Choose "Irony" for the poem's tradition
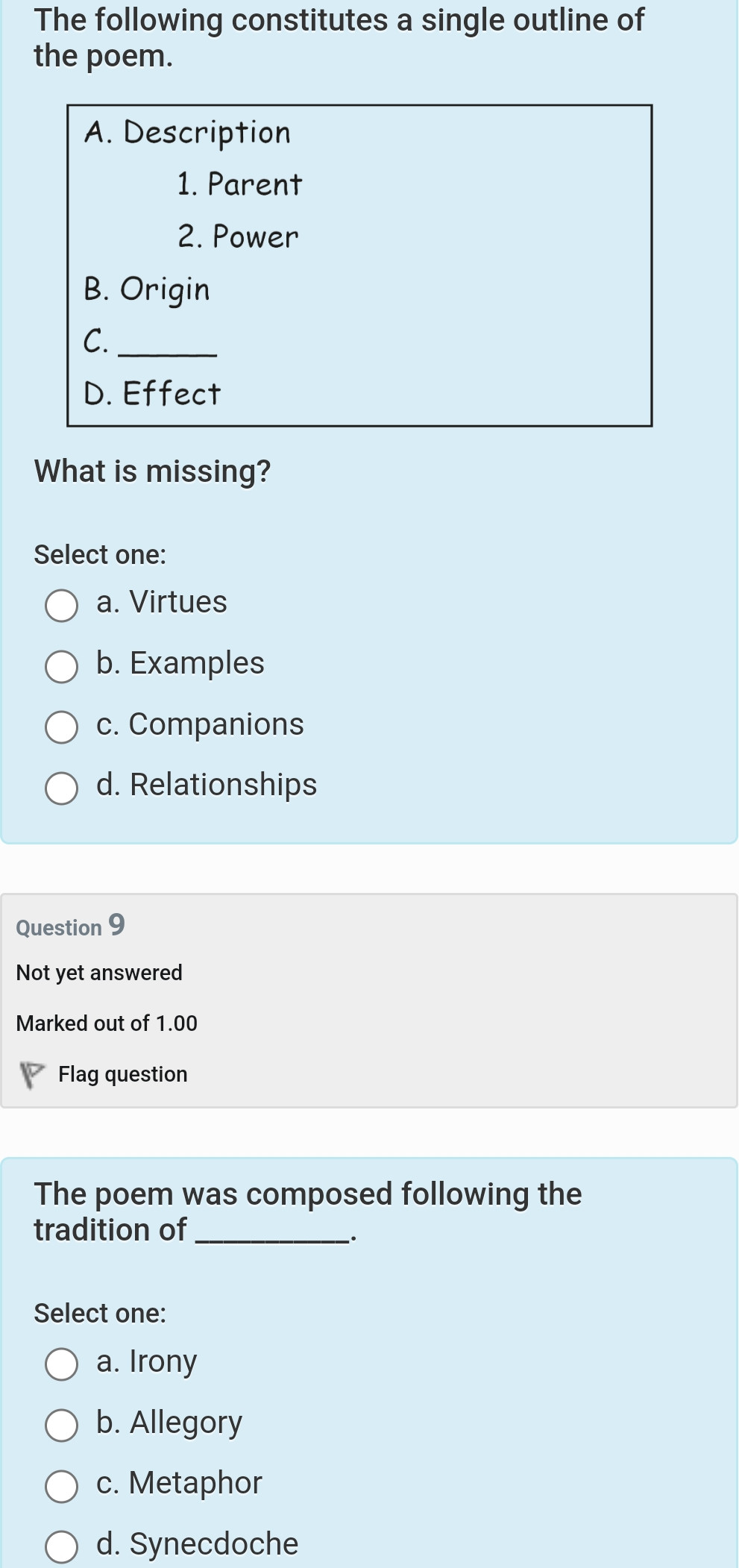This screenshot has width=739, height=1568. pyautogui.click(x=61, y=1364)
